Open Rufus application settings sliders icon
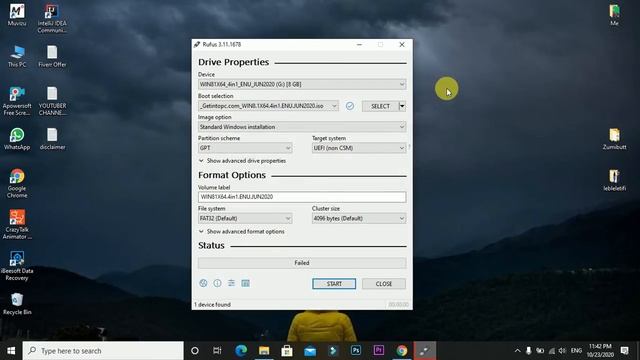 (x=231, y=283)
